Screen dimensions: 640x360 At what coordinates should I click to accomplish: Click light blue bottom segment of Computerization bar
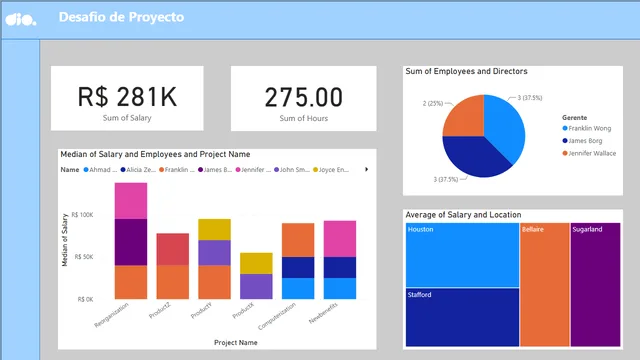click(298, 289)
